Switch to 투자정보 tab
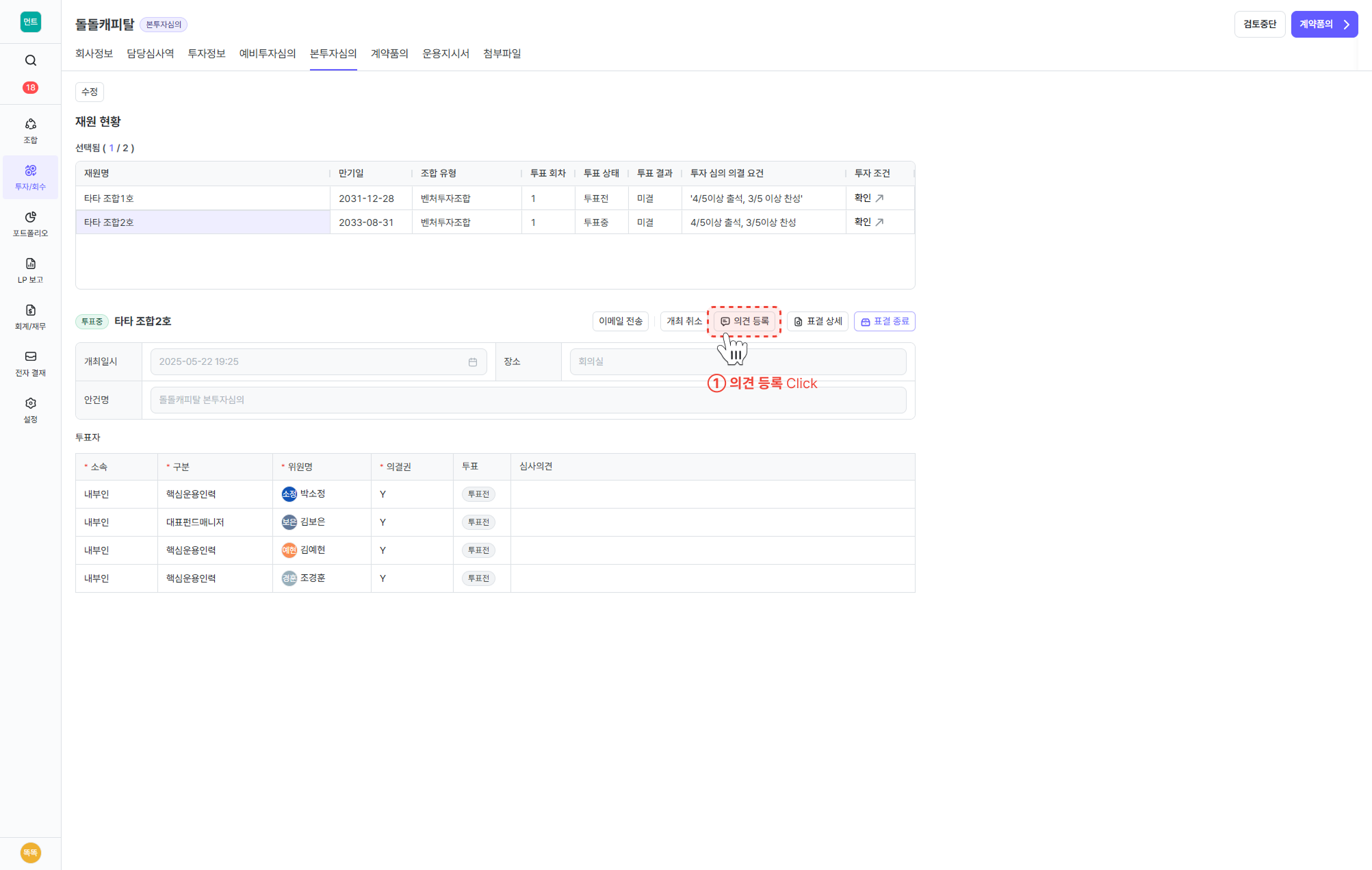The width and height of the screenshot is (1372, 870). (x=207, y=53)
